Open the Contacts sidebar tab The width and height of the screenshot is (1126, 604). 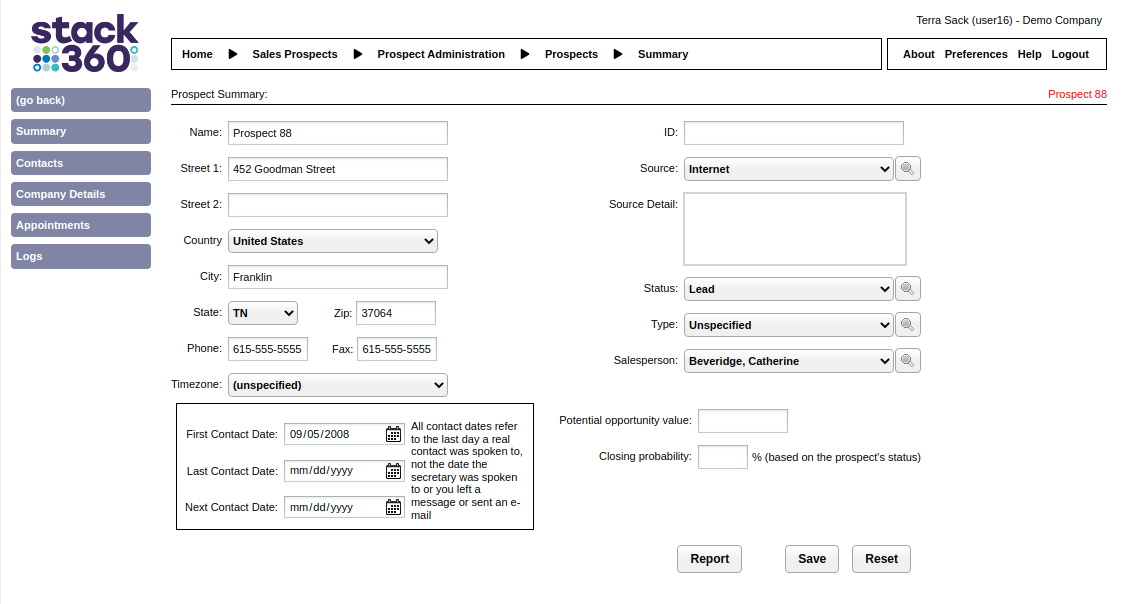[81, 163]
